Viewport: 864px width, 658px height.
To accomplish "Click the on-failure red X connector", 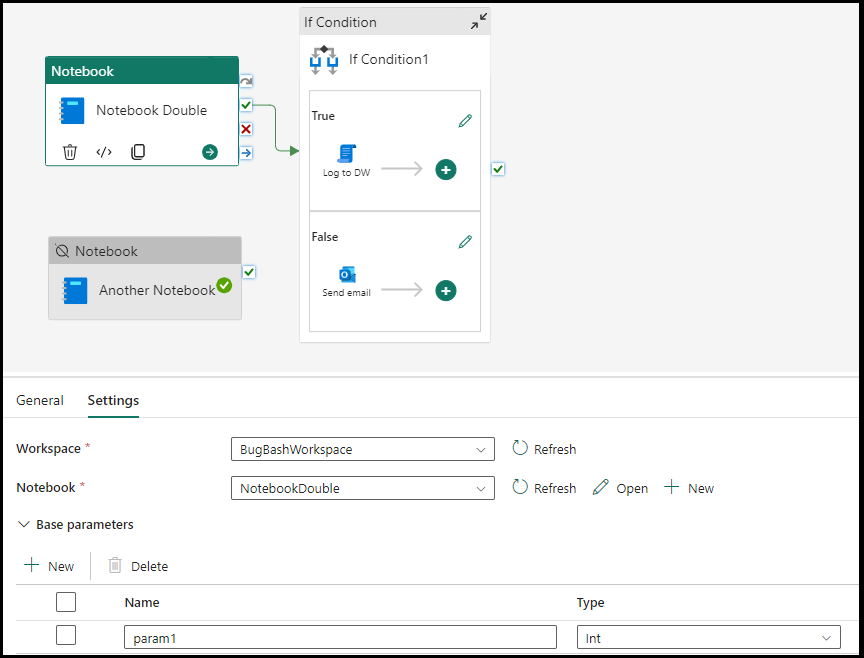I will pos(246,128).
